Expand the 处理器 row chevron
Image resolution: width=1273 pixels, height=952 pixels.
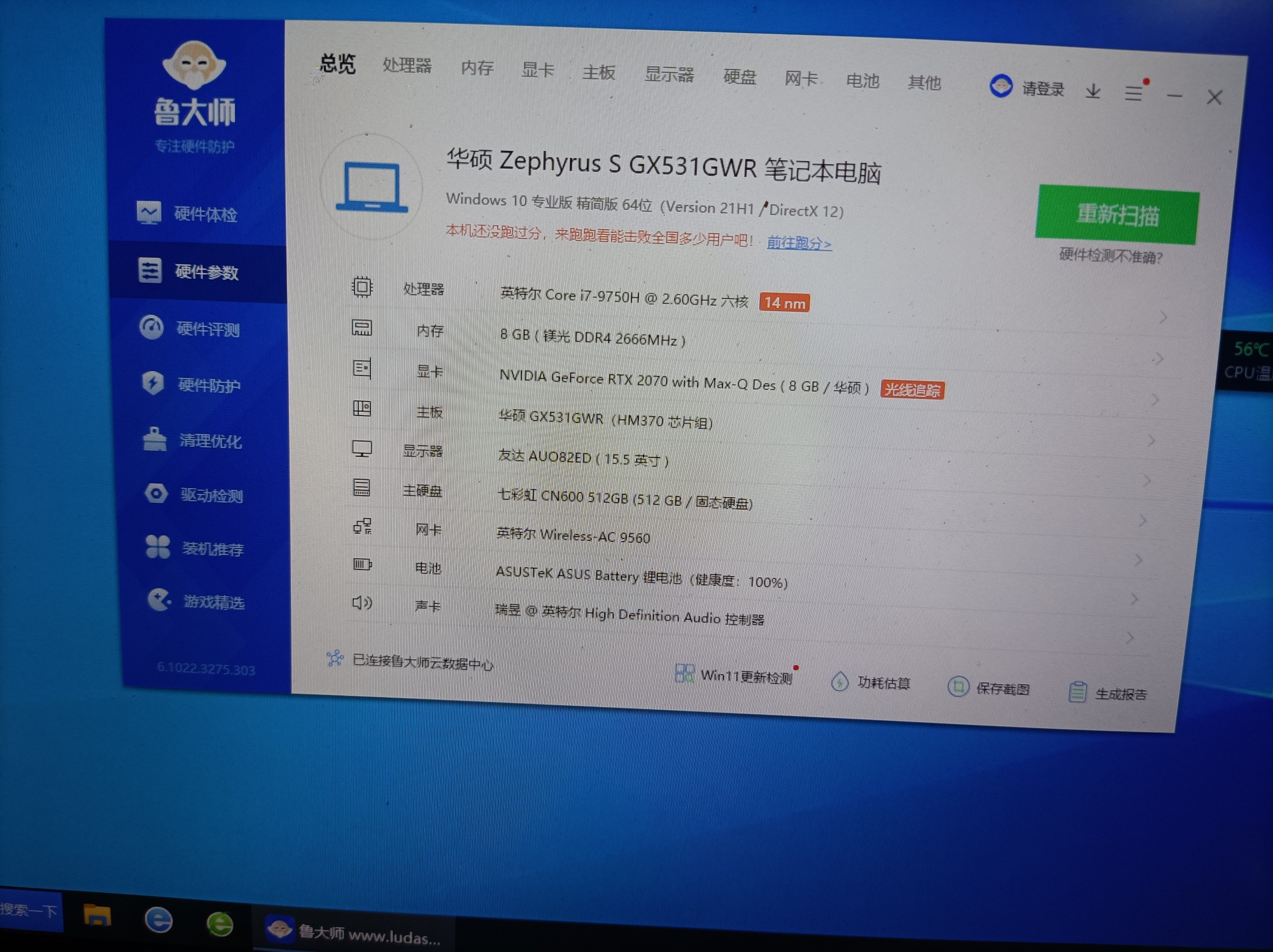point(1164,317)
